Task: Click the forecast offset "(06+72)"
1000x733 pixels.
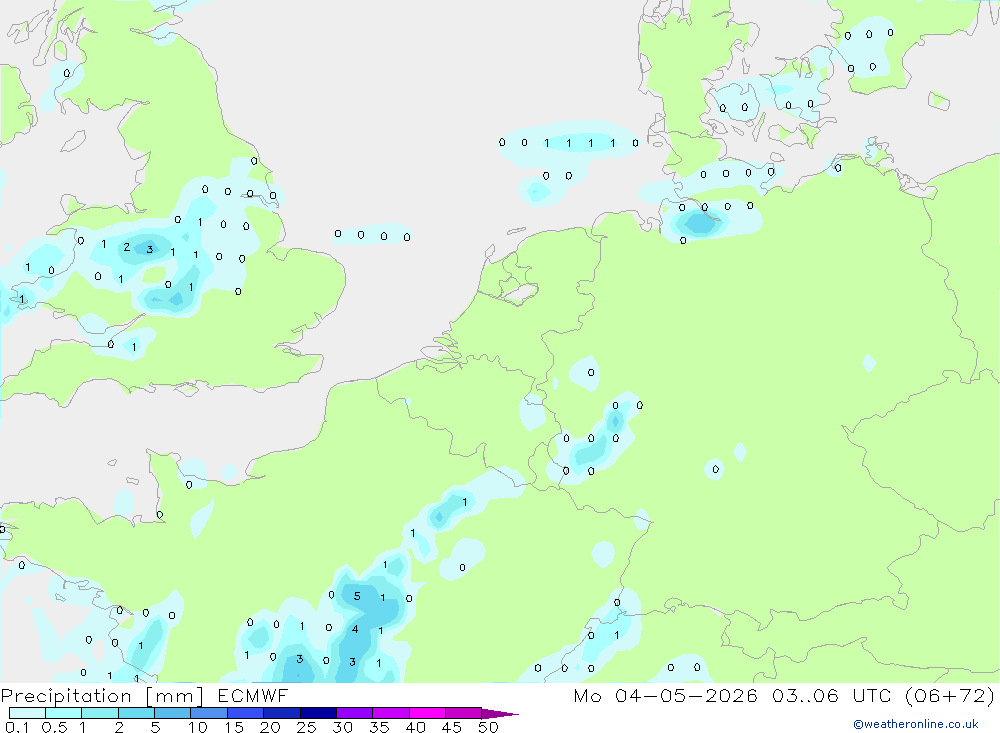Action: coord(950,695)
